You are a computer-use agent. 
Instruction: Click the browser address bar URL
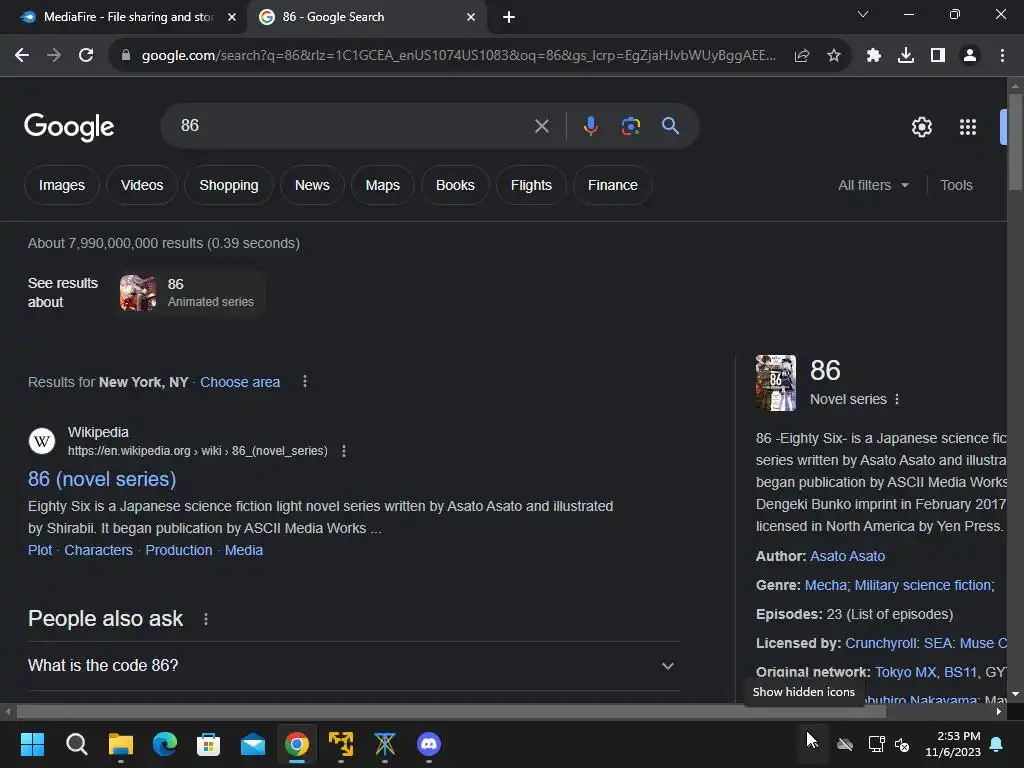pos(458,56)
